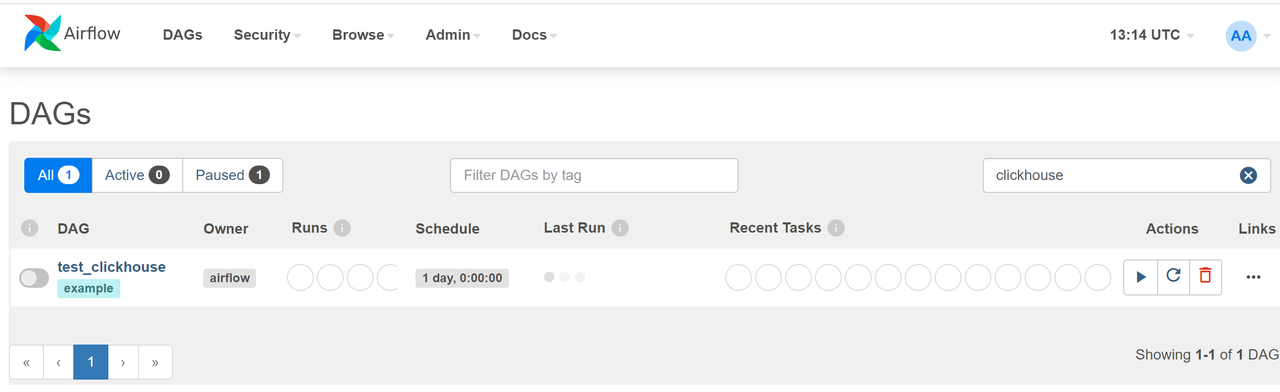Toggle pause switch for test_clickhouse
Image resolution: width=1280 pixels, height=392 pixels.
[x=34, y=278]
